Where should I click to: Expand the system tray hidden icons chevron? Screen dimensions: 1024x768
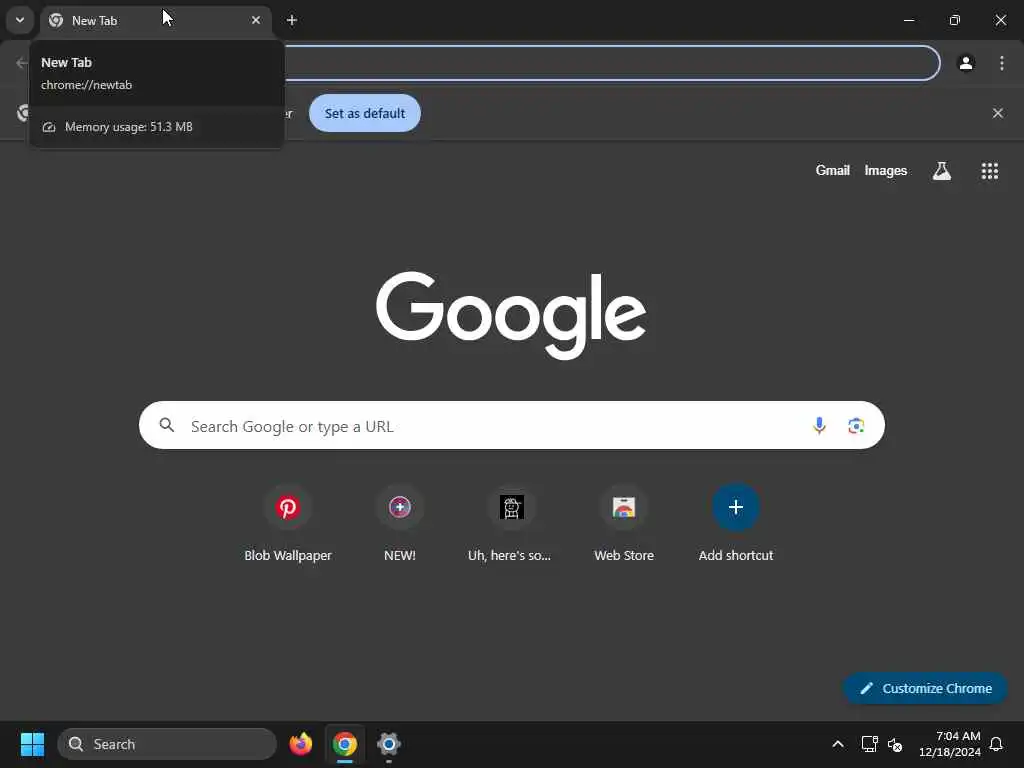(837, 744)
